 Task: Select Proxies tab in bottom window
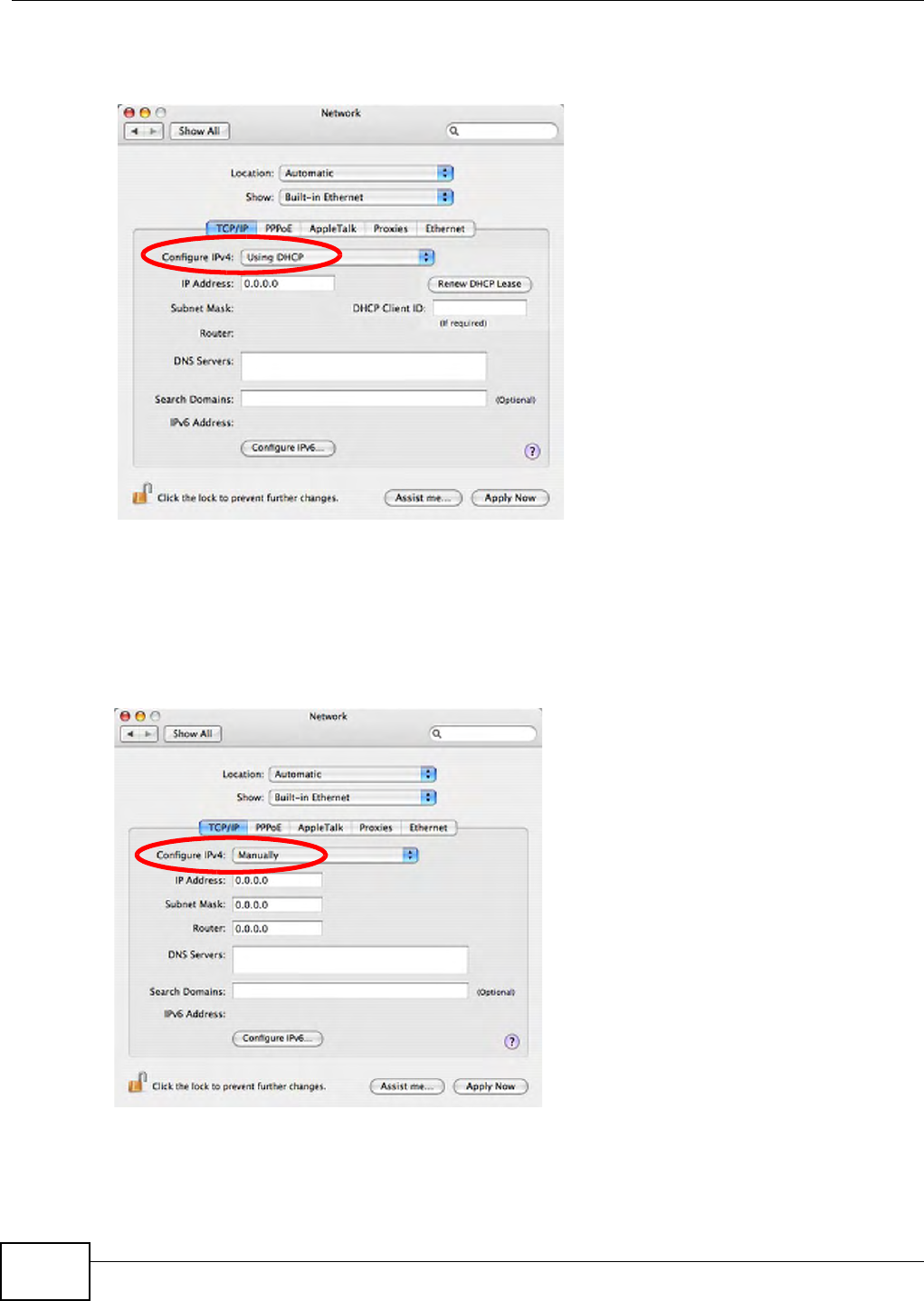[x=376, y=827]
